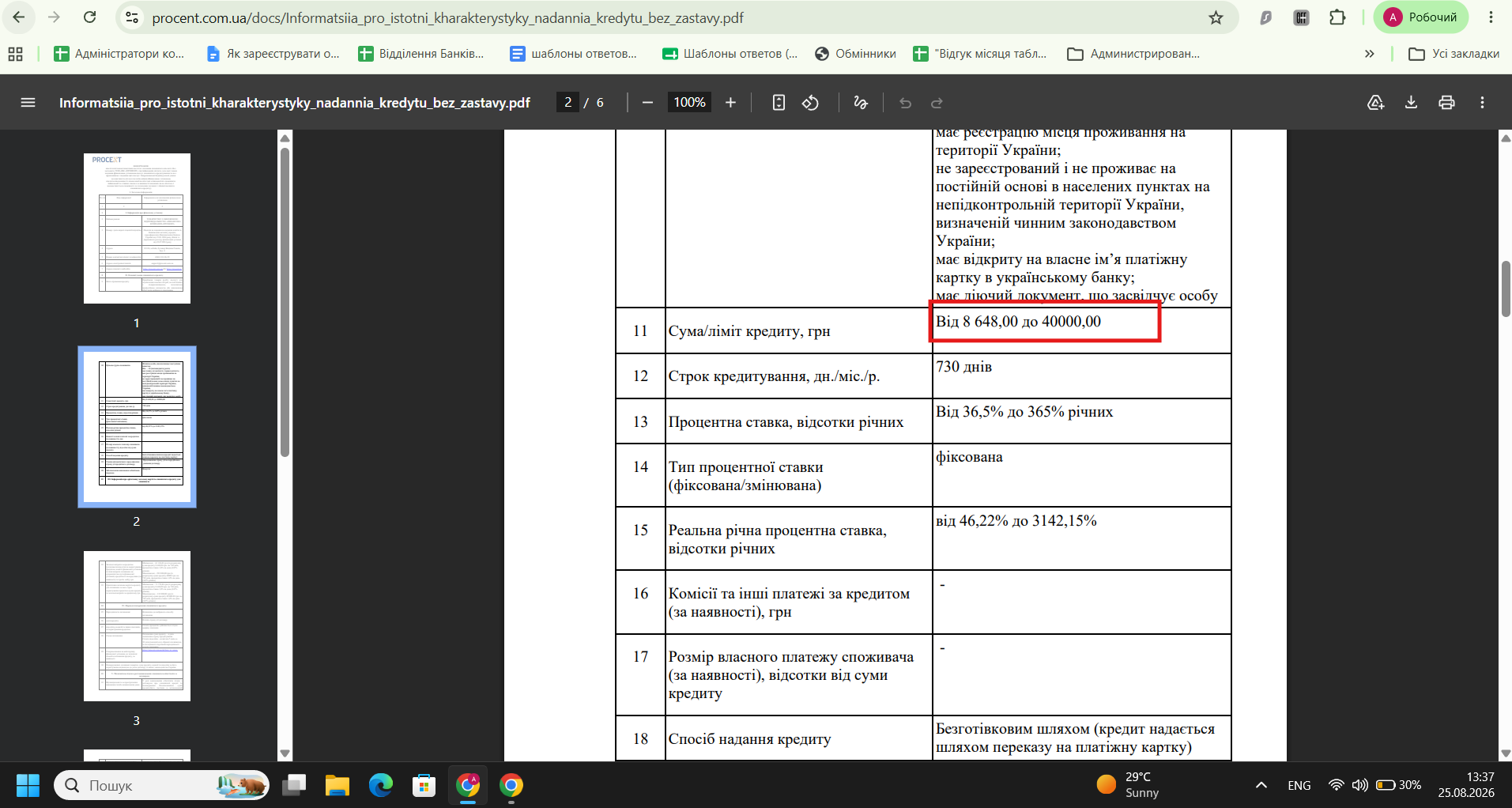The image size is (1512, 808).
Task: Open Відділення Банків... bookmark
Action: tap(421, 54)
